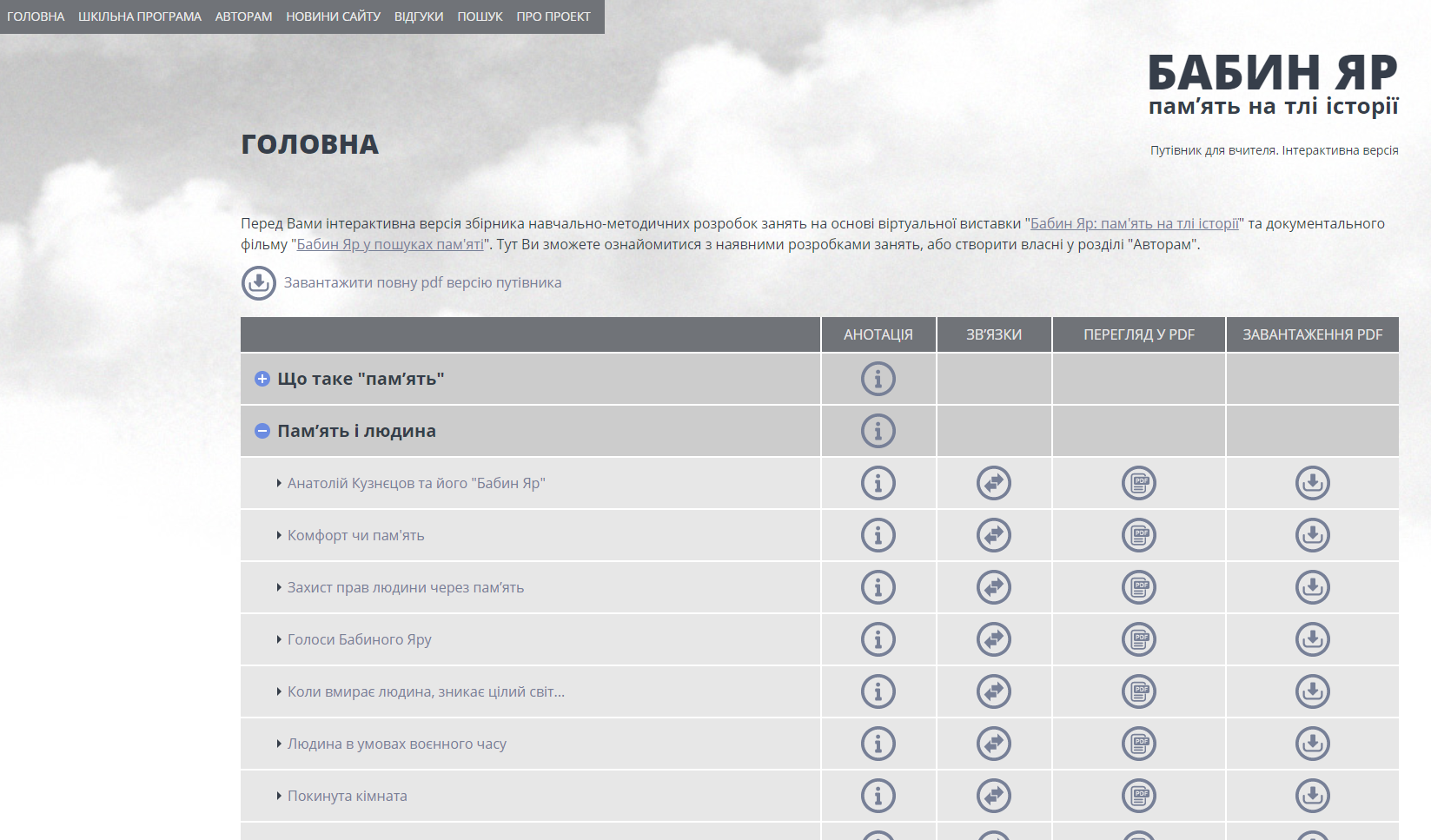Open the "Бабин Яр у пошуках пам'яті" film link
Viewport: 1431px width, 840px height.
[x=390, y=244]
